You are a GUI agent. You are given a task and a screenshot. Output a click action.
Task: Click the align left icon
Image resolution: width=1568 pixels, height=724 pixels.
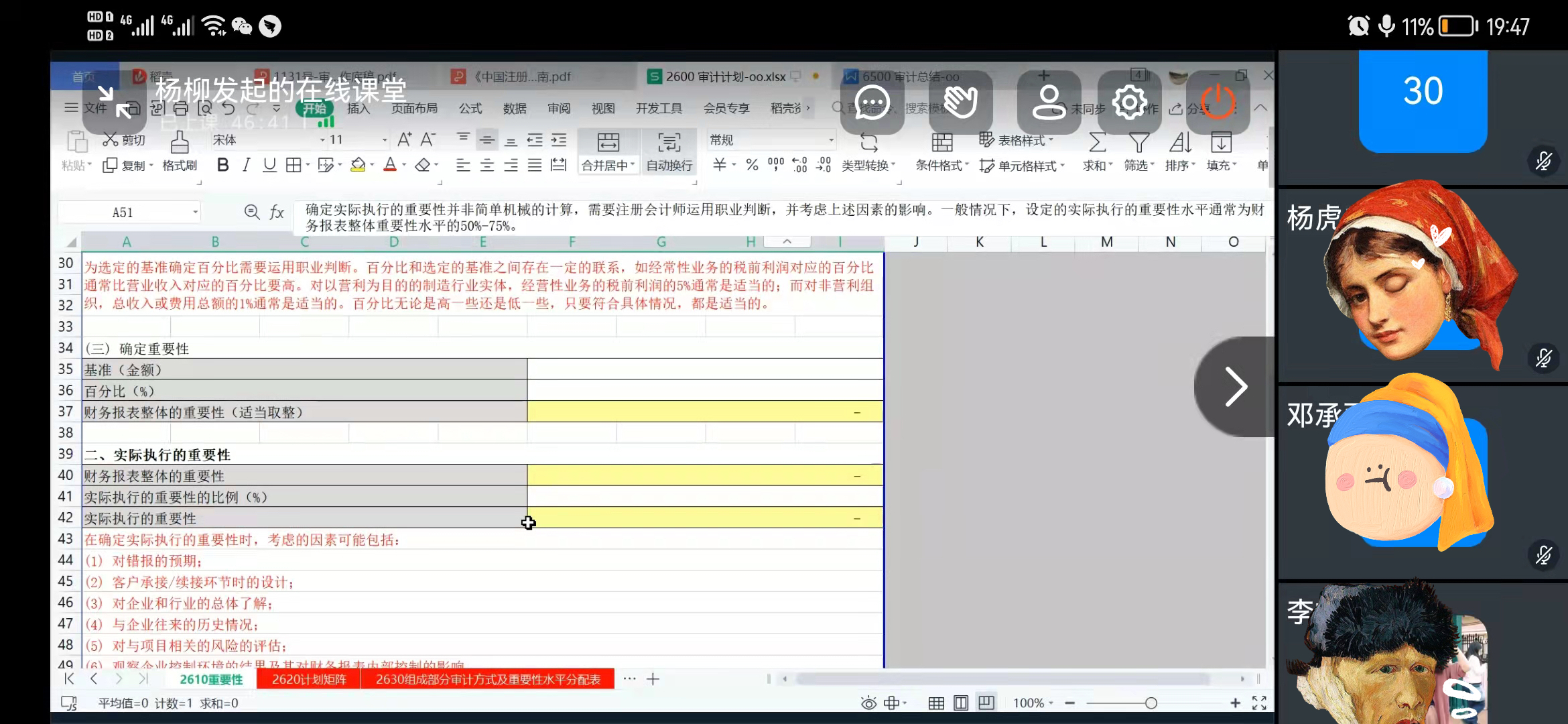click(463, 165)
